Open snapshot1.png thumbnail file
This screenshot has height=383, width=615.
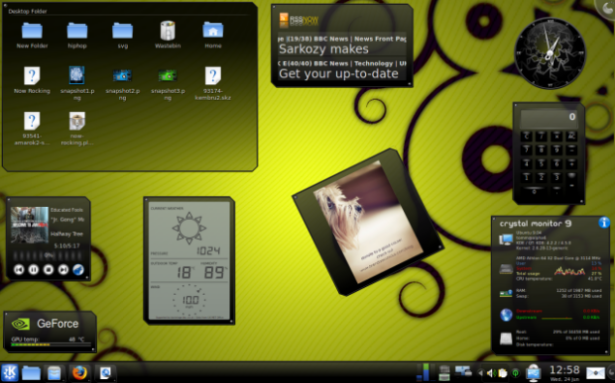coord(77,75)
